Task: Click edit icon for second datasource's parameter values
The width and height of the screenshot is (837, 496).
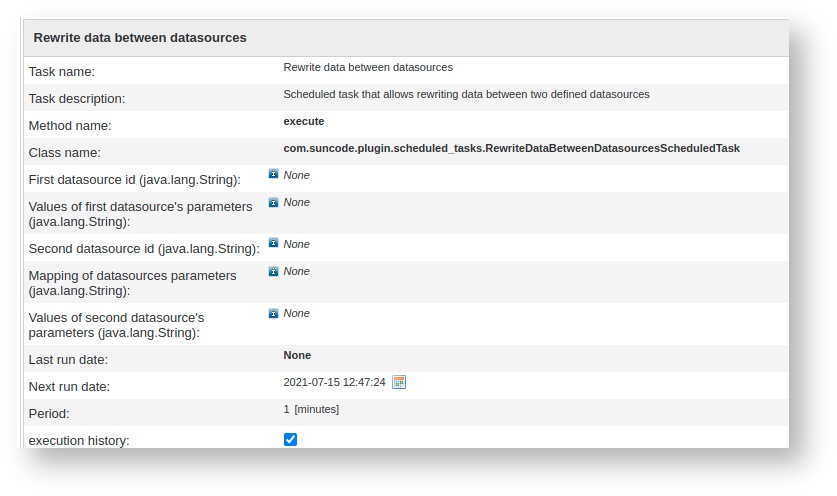Action: (273, 313)
